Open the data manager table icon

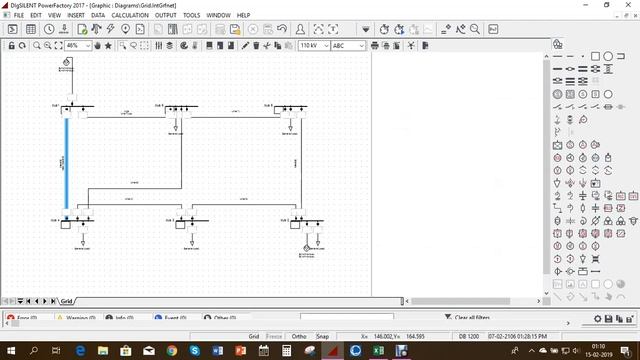coord(31,29)
